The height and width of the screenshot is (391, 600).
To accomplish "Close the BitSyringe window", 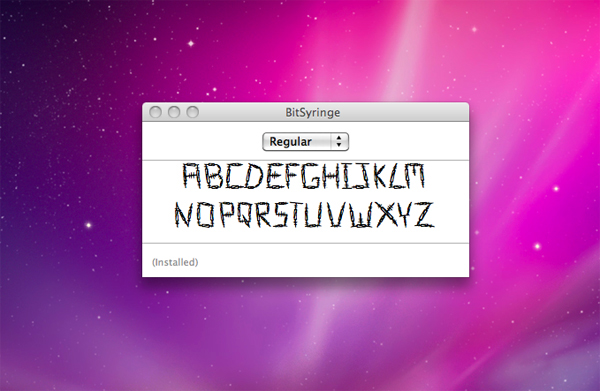I will click(x=155, y=112).
